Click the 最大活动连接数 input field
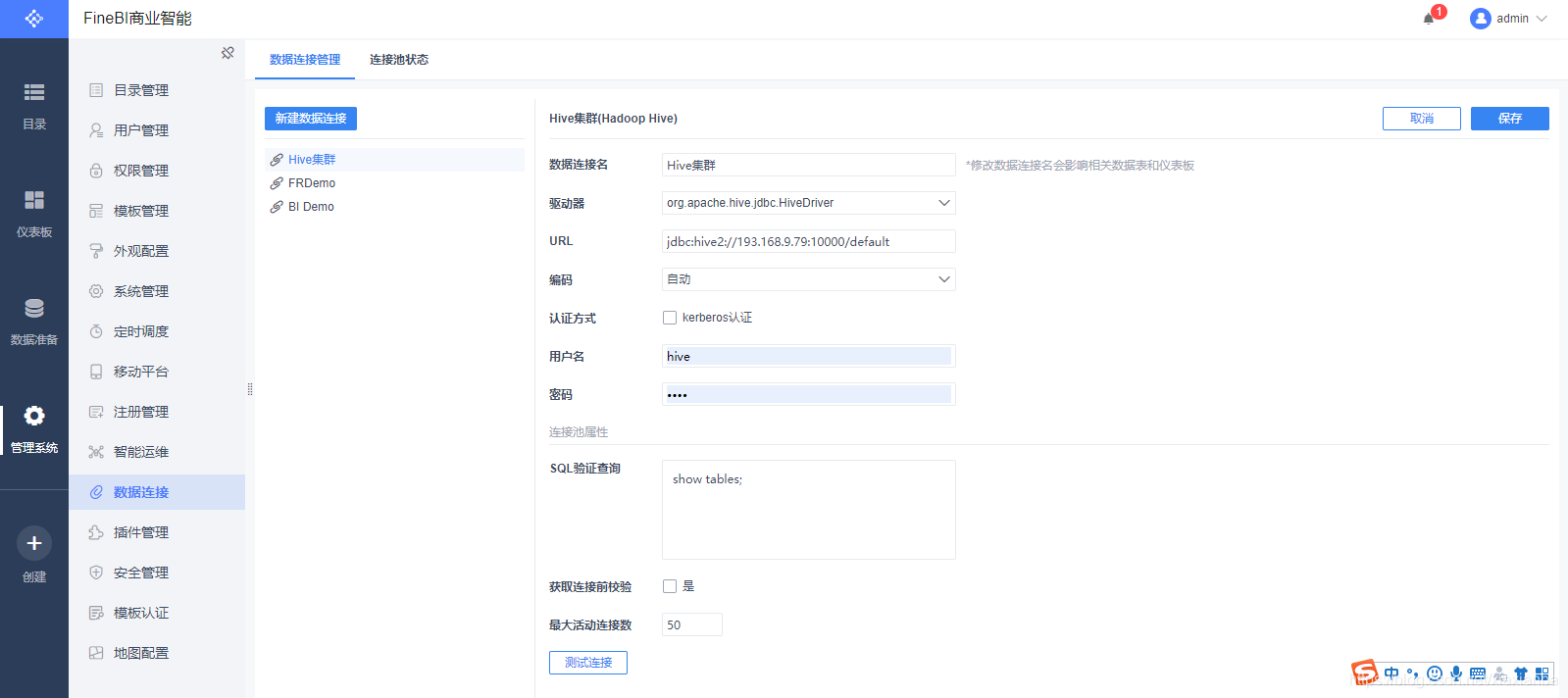The height and width of the screenshot is (698, 1568). click(x=692, y=624)
